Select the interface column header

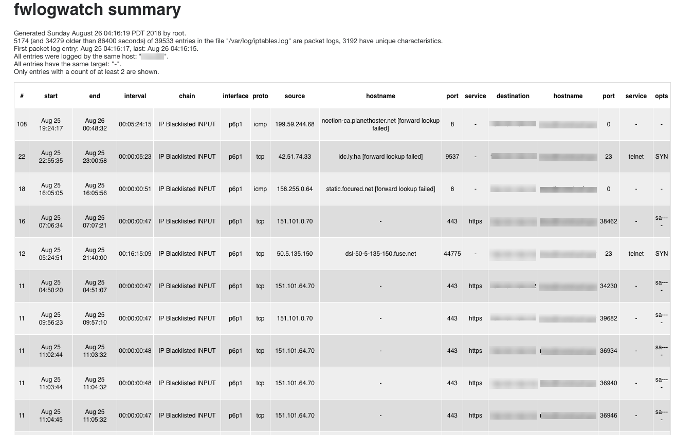point(235,96)
